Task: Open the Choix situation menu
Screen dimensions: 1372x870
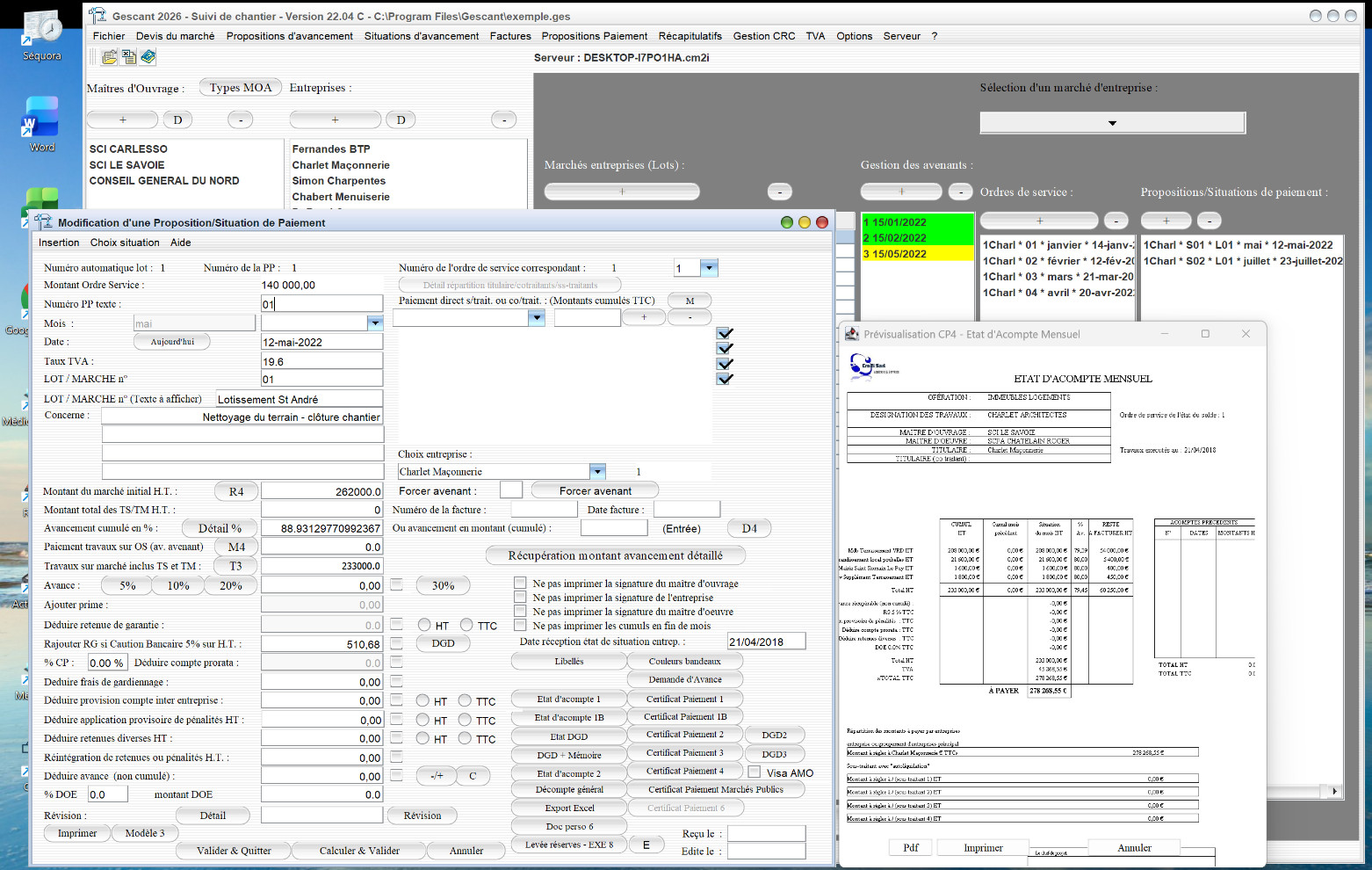Action: [x=125, y=243]
